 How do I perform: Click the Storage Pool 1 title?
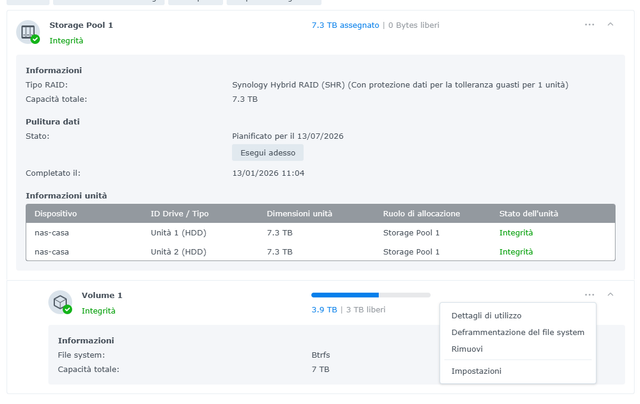(x=81, y=25)
